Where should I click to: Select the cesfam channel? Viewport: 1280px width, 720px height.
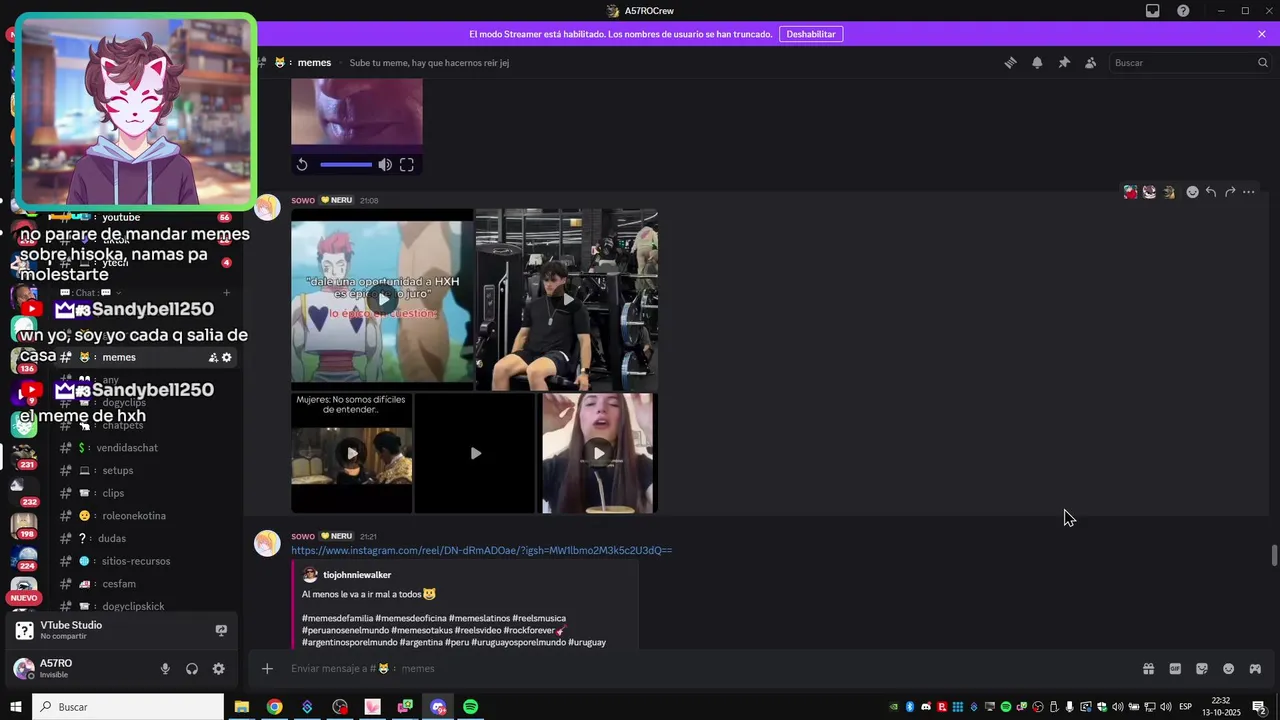[145, 584]
